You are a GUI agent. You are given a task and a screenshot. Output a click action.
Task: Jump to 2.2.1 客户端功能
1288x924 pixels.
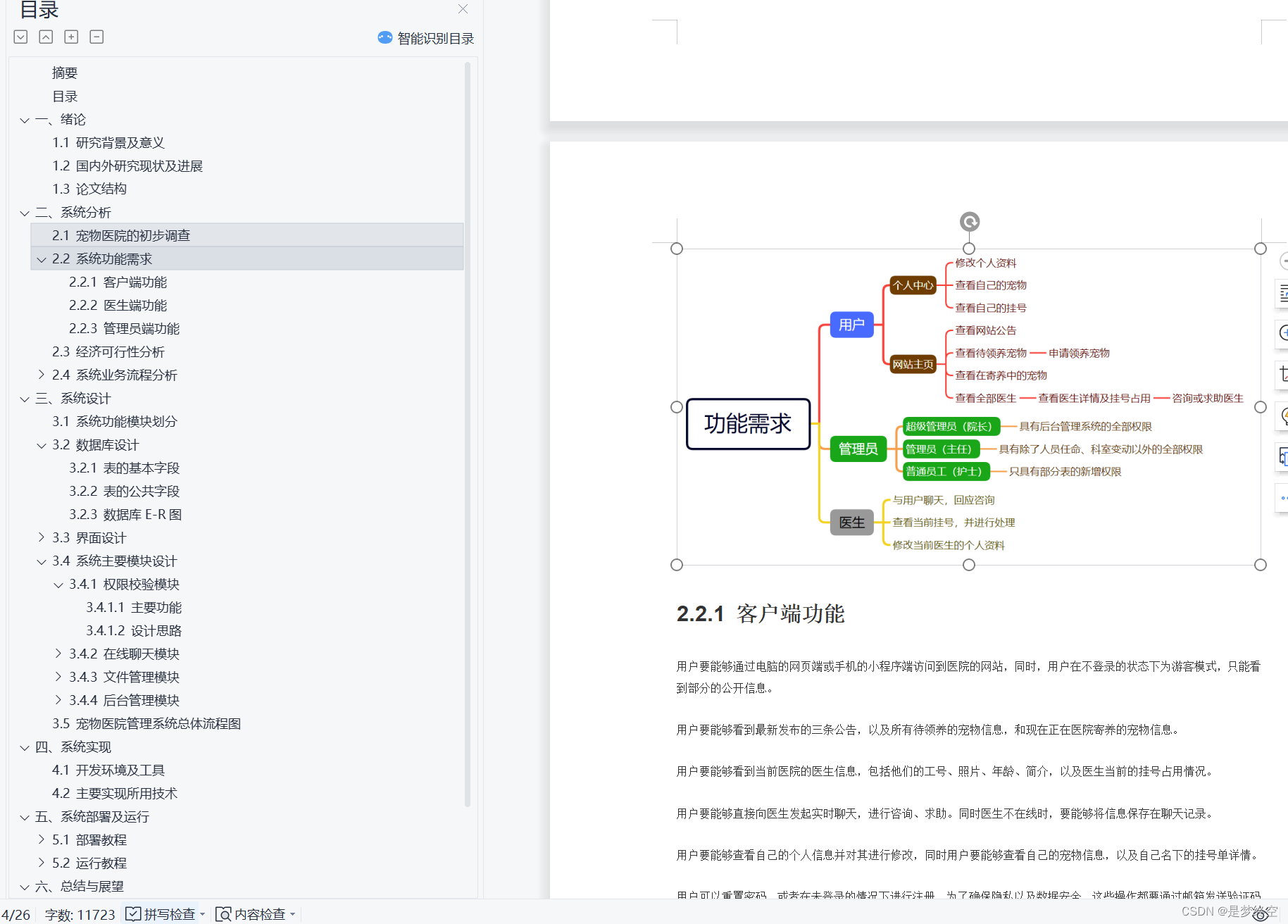[118, 282]
